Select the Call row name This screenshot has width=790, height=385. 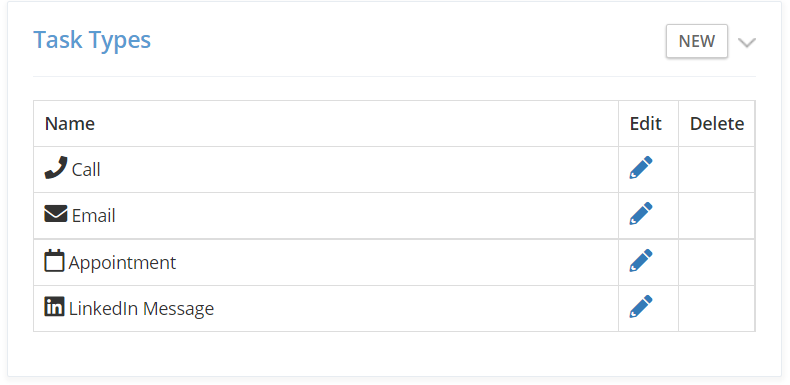pos(86,170)
